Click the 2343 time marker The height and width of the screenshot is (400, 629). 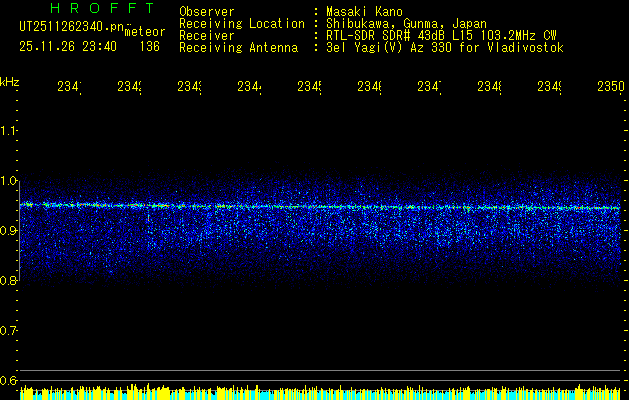189,86
